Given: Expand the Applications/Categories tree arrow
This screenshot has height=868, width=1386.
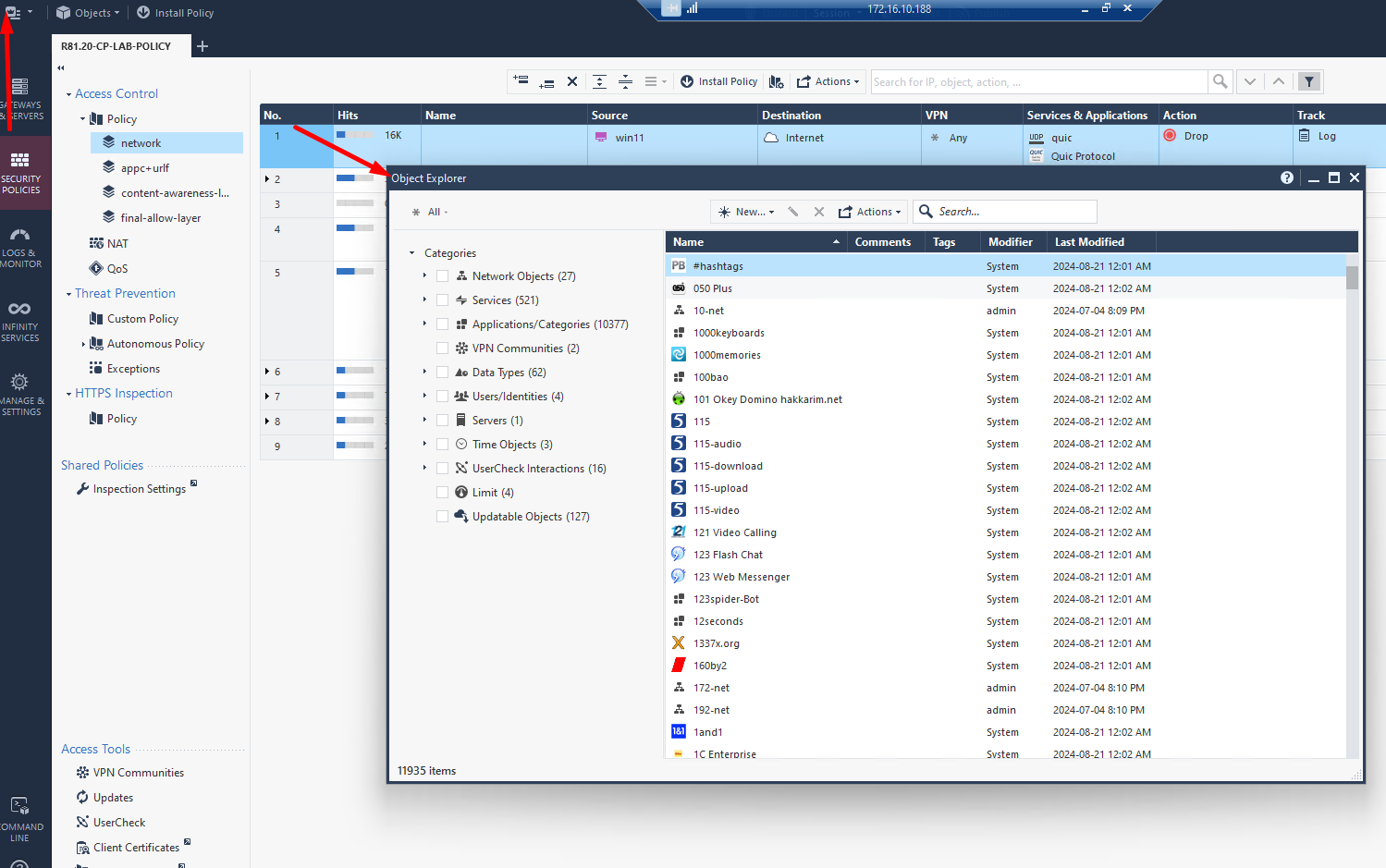Looking at the screenshot, I should (425, 324).
